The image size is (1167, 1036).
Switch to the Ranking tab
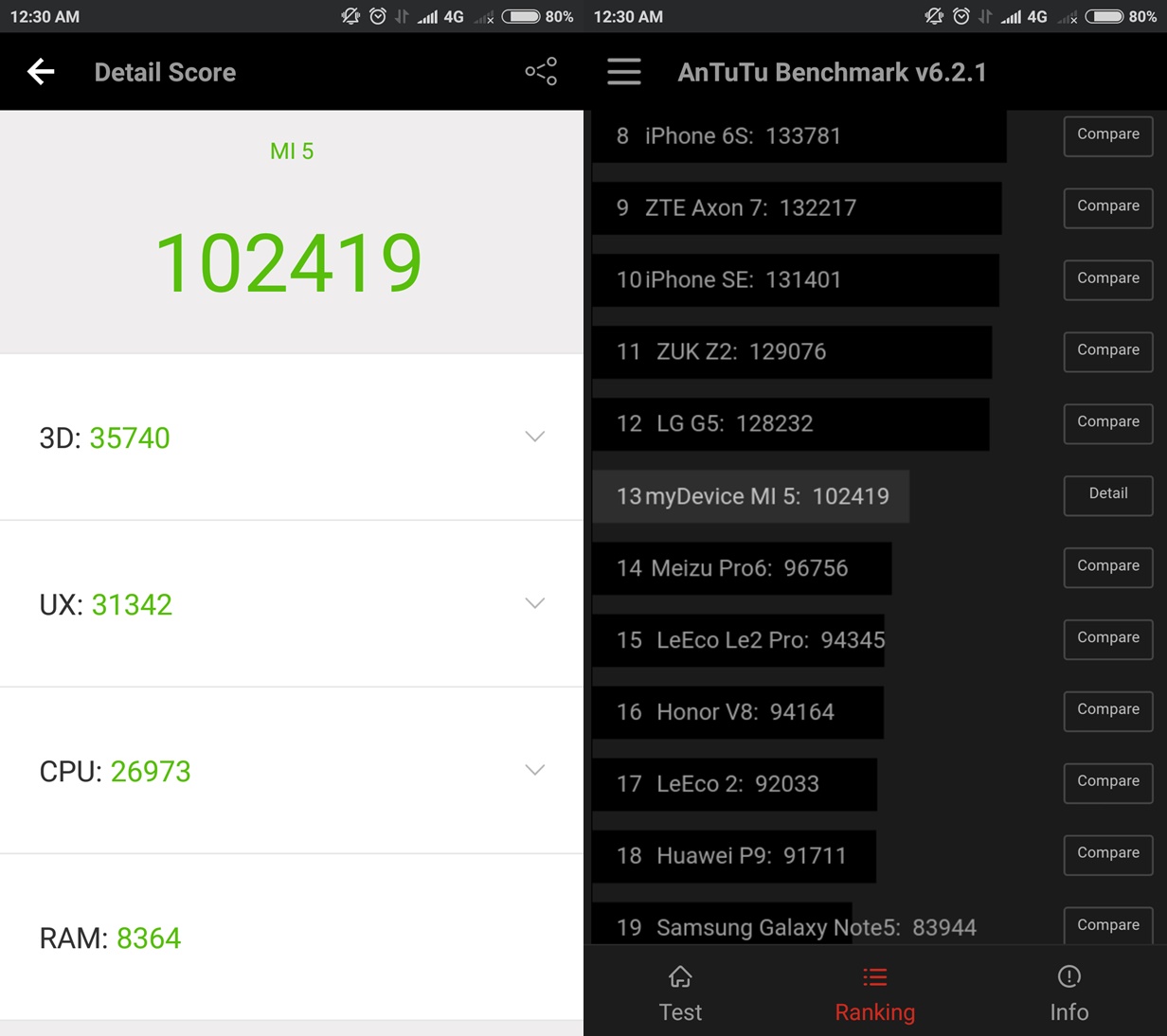[875, 994]
